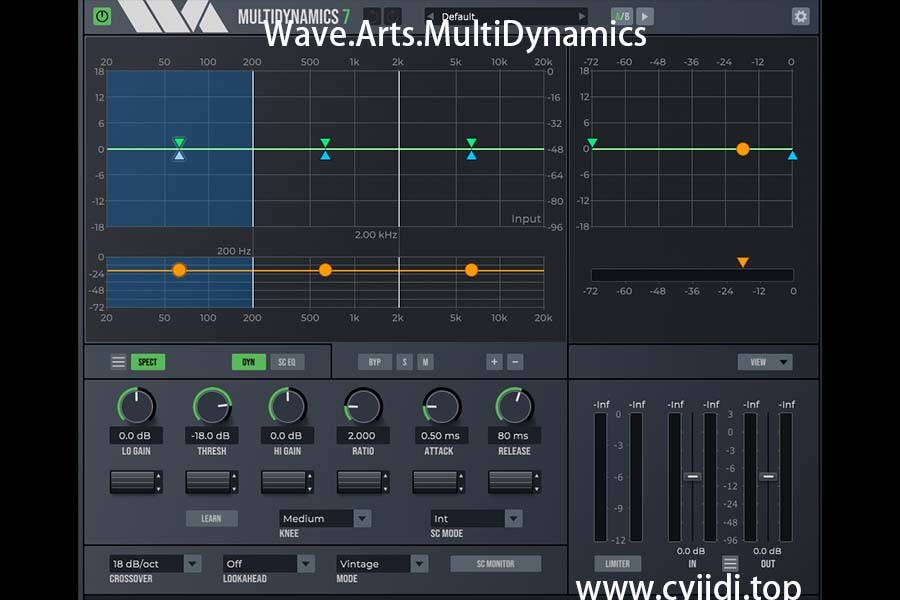Open the MODE Vintage dropdown
The width and height of the screenshot is (900, 600).
pyautogui.click(x=382, y=563)
